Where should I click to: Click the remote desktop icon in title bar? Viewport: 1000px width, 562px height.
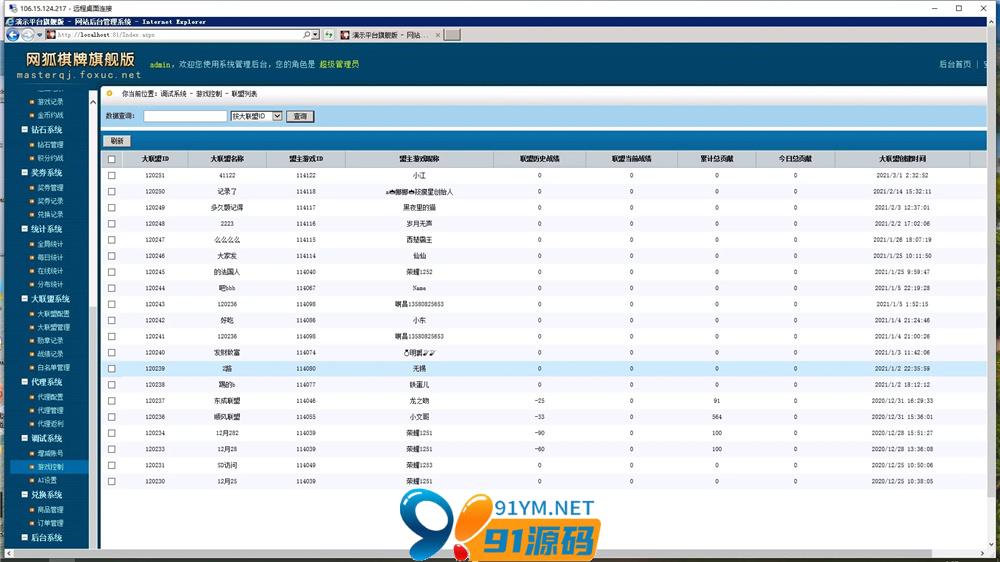coord(12,8)
